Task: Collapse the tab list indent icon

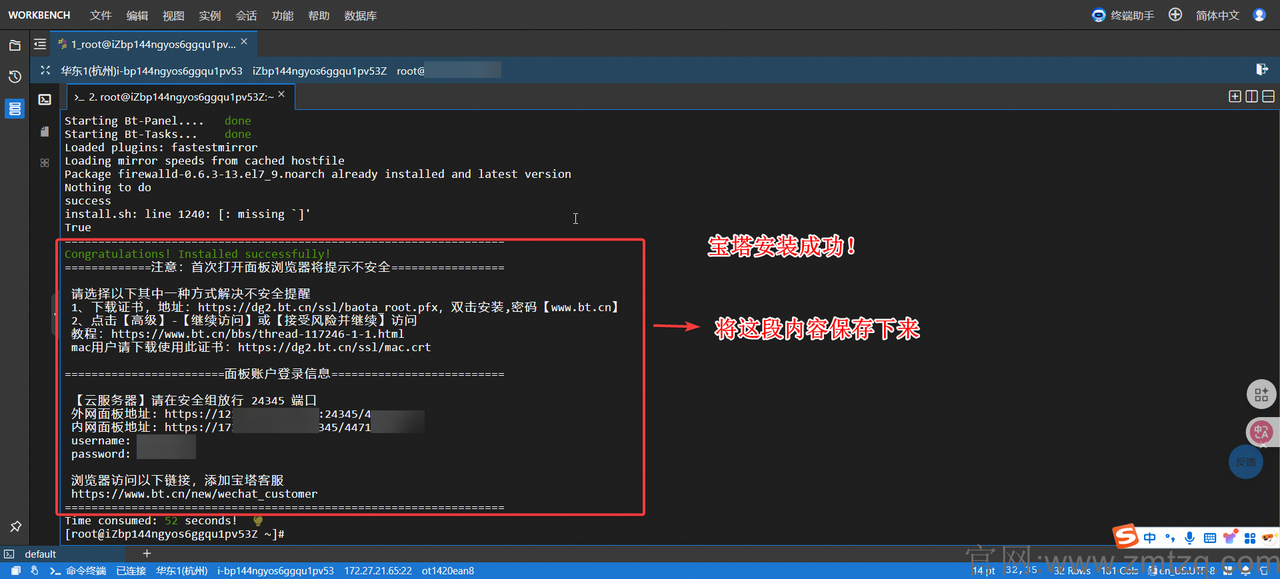Action: tap(40, 44)
